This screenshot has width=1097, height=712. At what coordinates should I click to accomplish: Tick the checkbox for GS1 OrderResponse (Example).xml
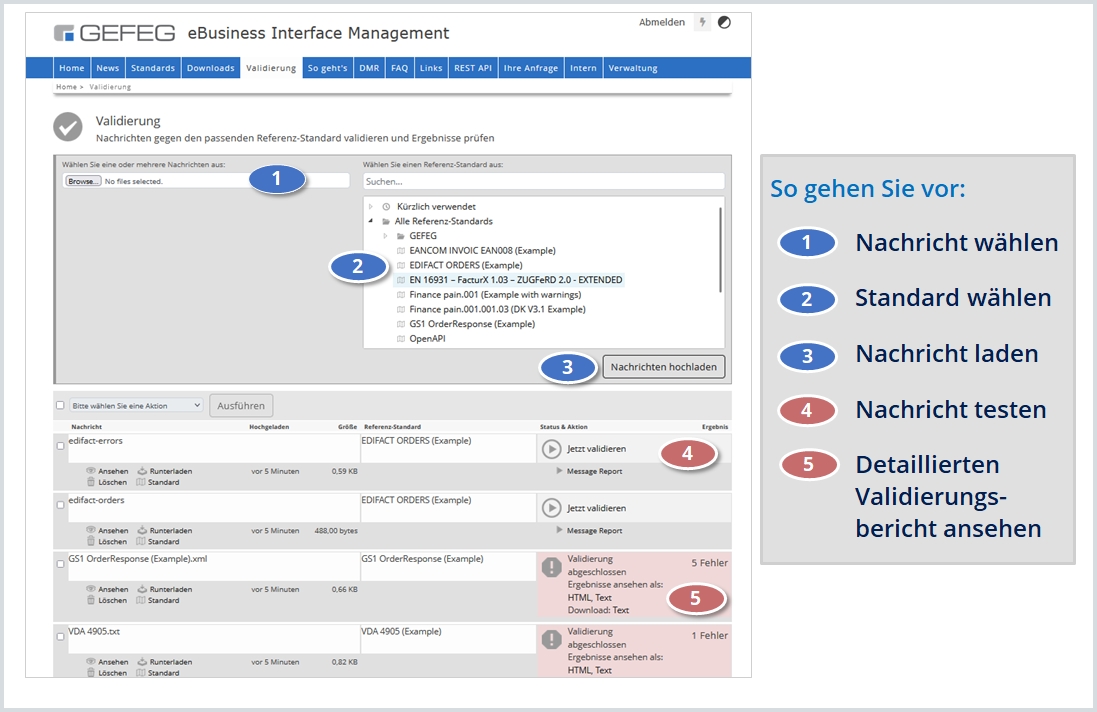[x=60, y=563]
